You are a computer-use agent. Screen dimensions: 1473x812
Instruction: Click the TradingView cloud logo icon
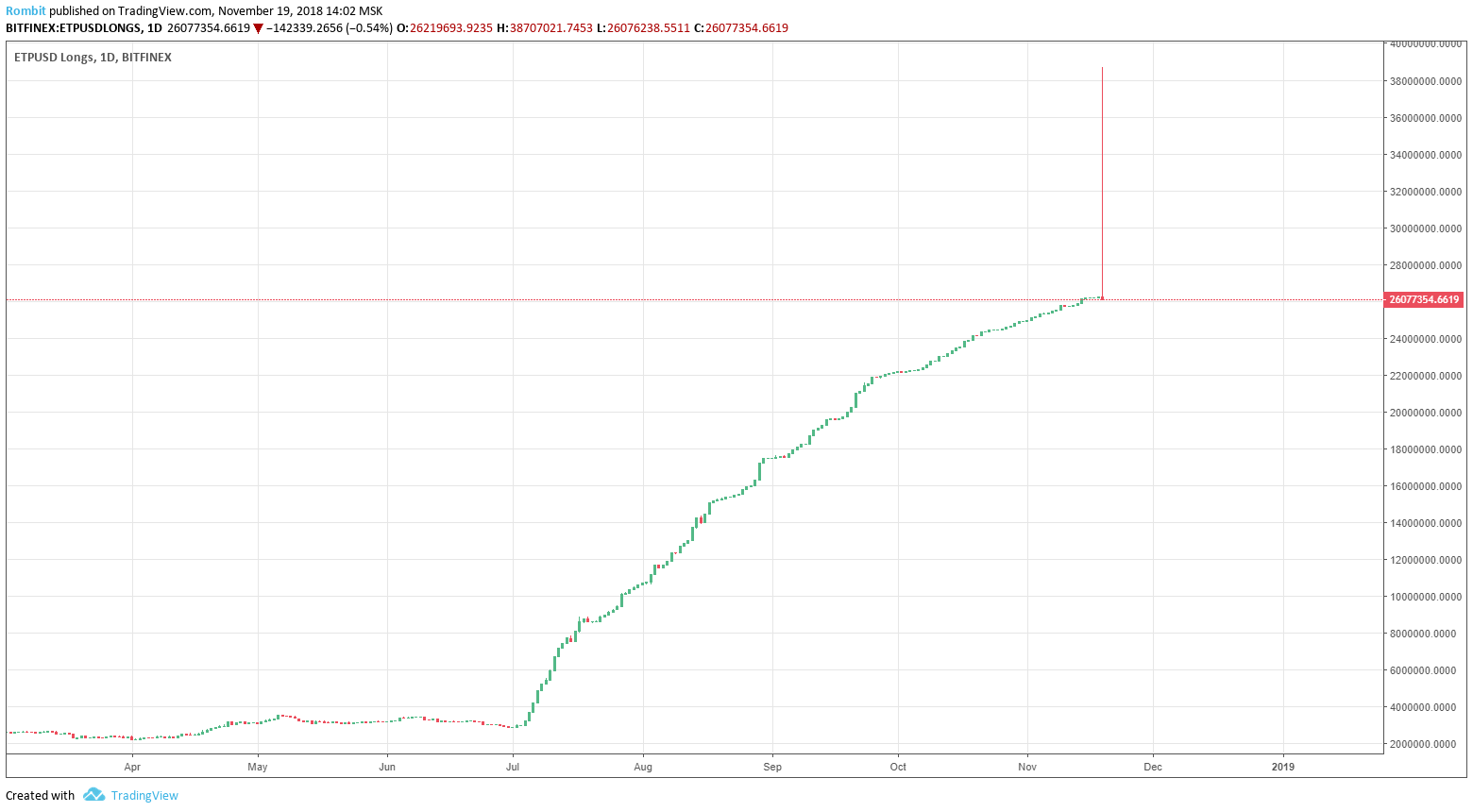click(x=93, y=795)
